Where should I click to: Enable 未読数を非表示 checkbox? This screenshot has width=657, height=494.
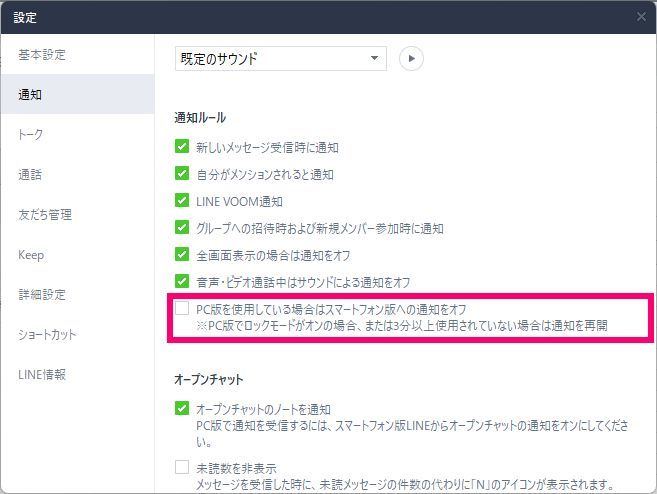click(182, 467)
